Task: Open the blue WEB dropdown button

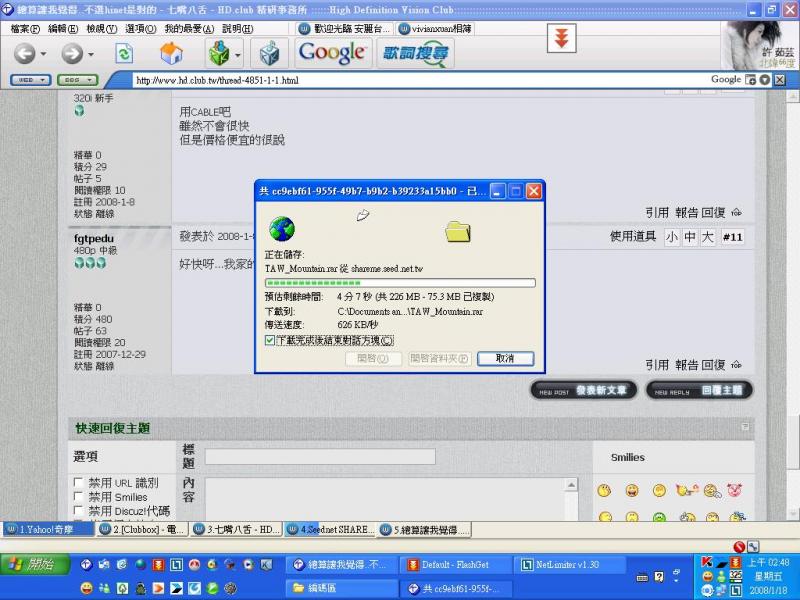Action: [x=31, y=80]
